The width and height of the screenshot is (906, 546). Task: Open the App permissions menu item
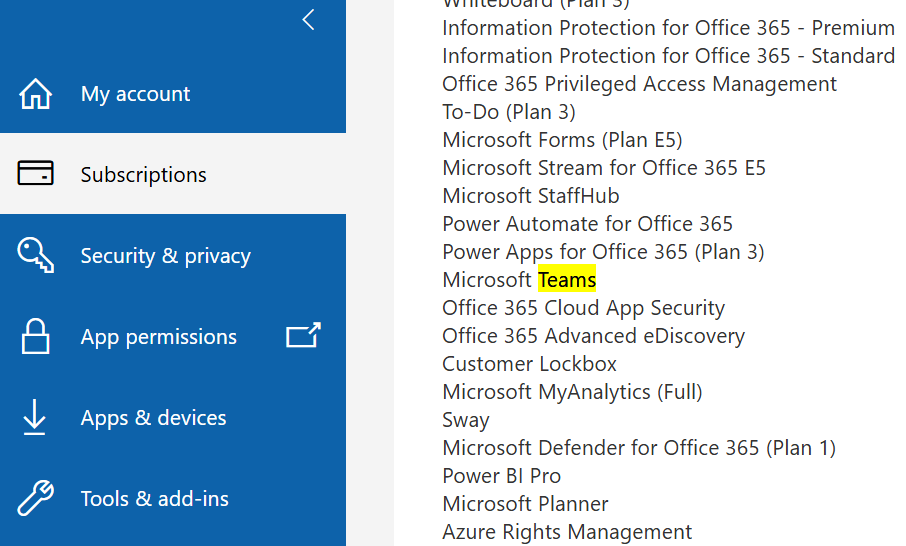point(159,337)
